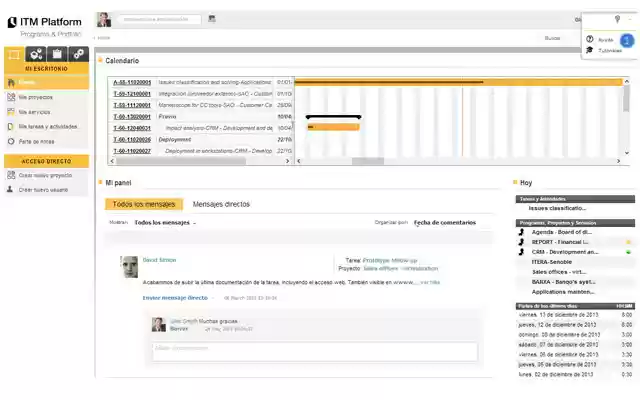Click Parte de horas clock icon
This screenshot has height=400, width=640.
point(11,141)
